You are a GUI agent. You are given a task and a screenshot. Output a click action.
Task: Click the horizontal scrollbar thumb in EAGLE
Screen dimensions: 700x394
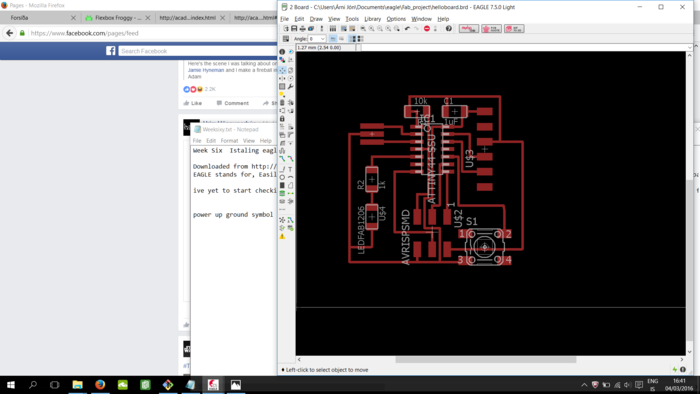tap(486, 359)
